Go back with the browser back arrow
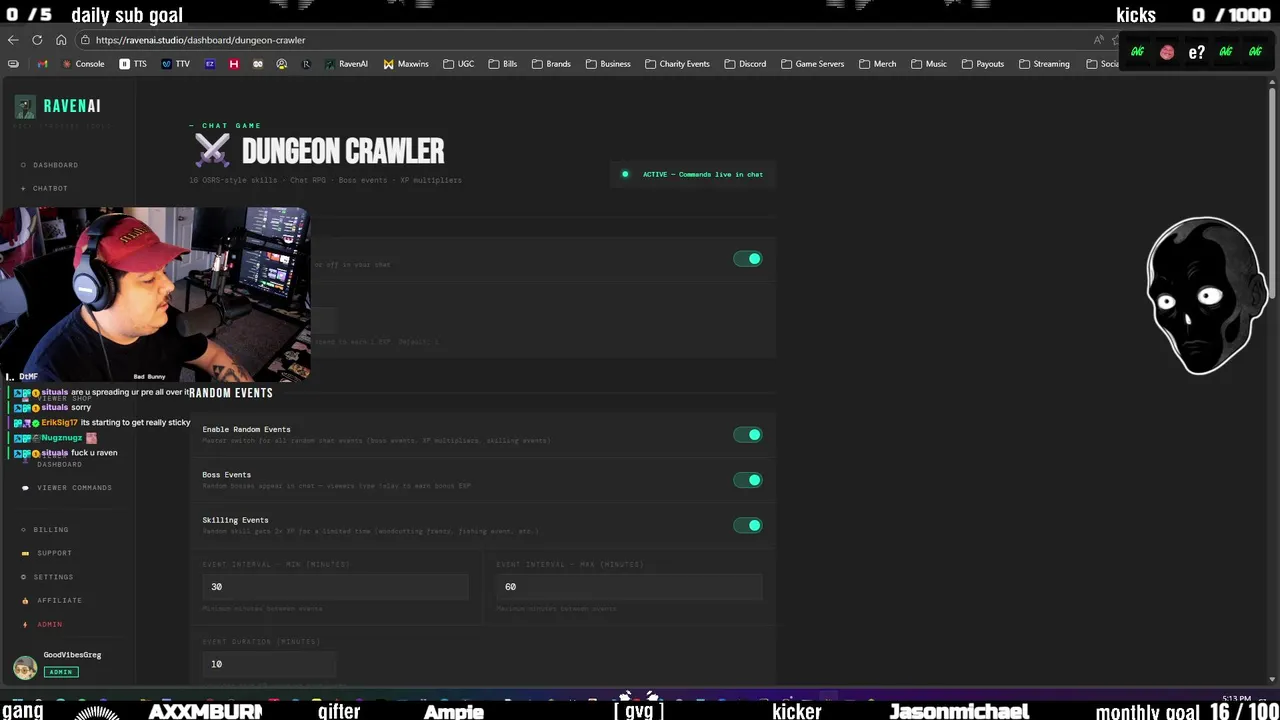This screenshot has height=720, width=1280. 13,40
